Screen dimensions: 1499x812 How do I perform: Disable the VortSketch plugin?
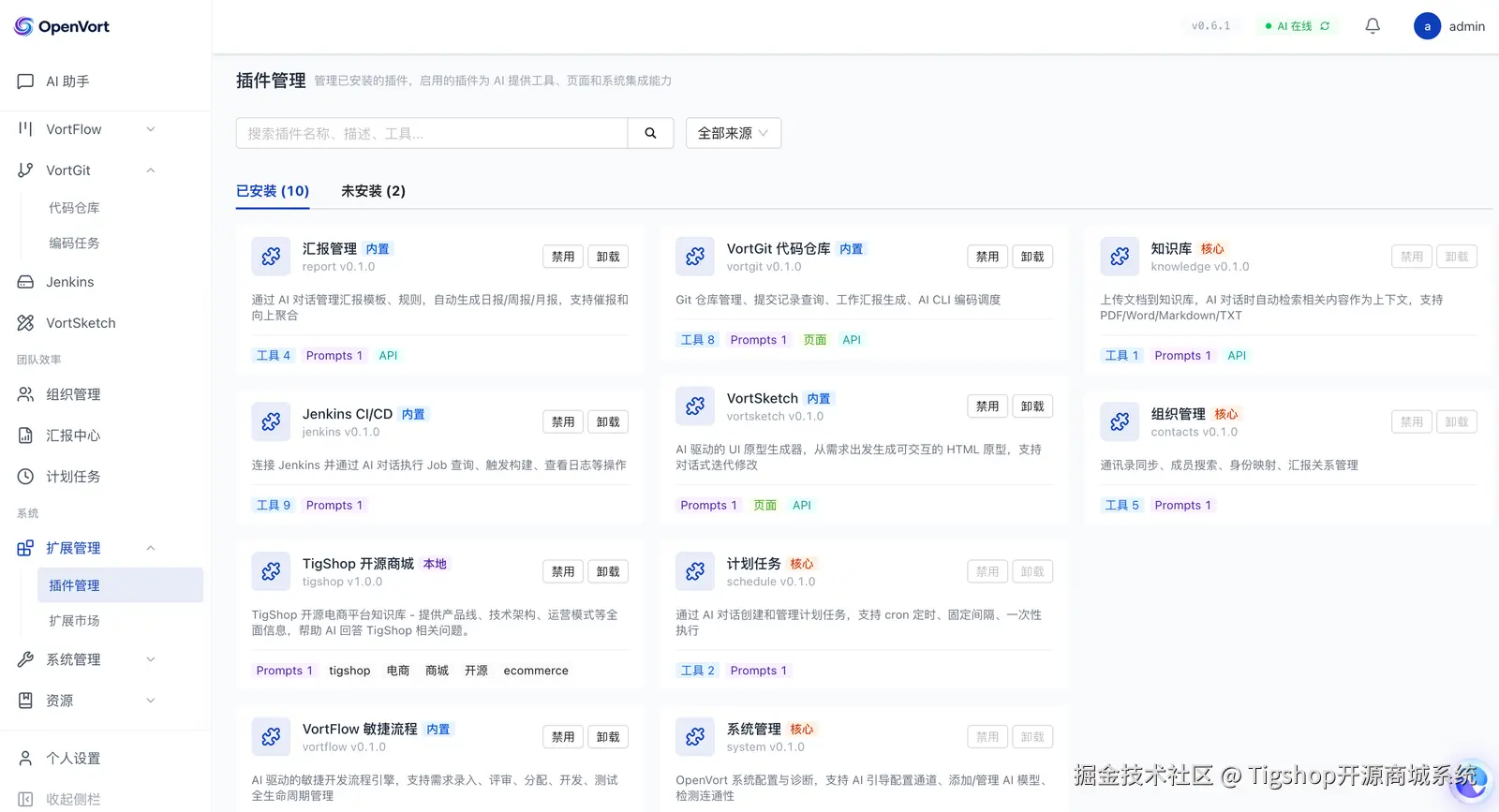987,406
